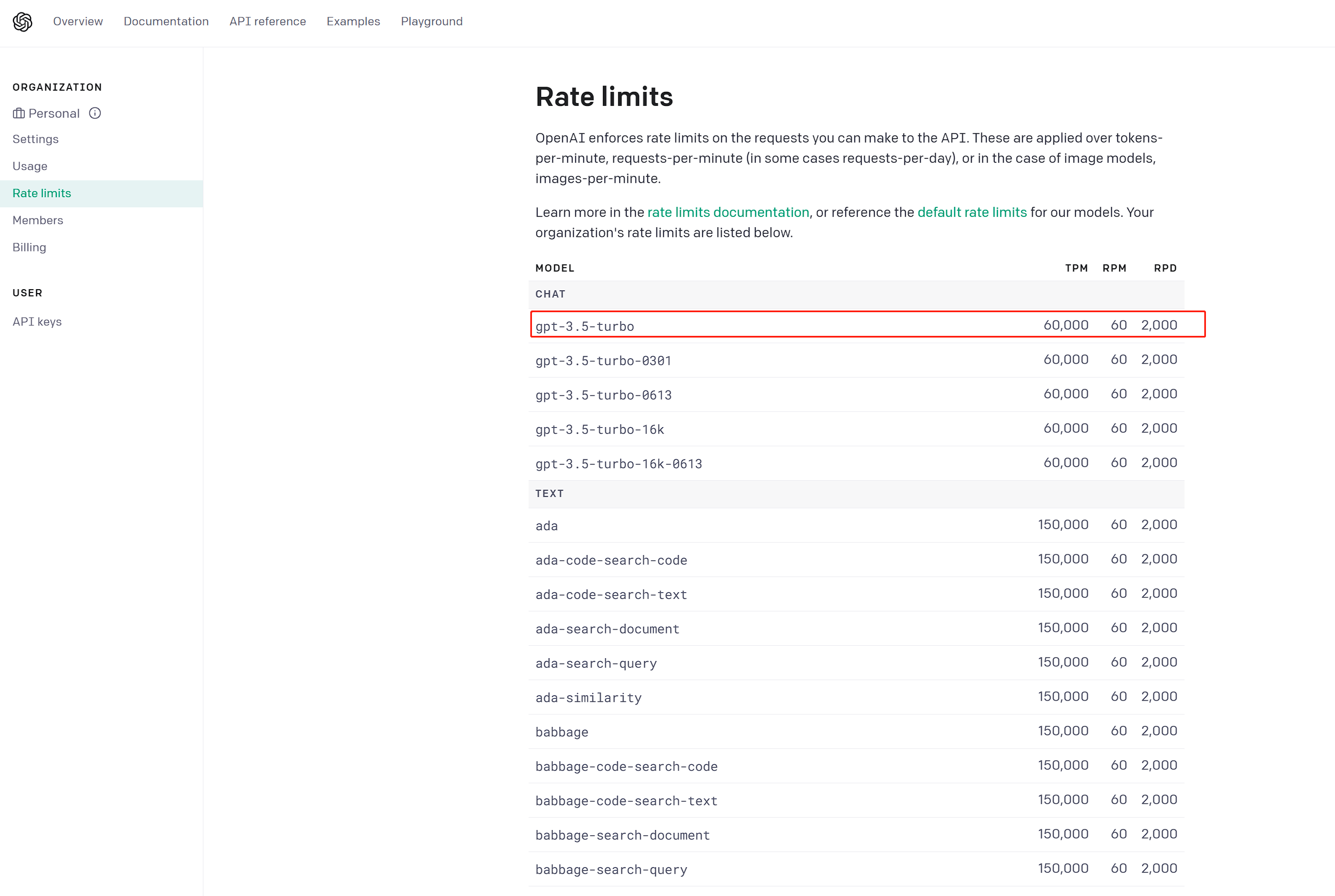Go to API keys under User

[37, 322]
